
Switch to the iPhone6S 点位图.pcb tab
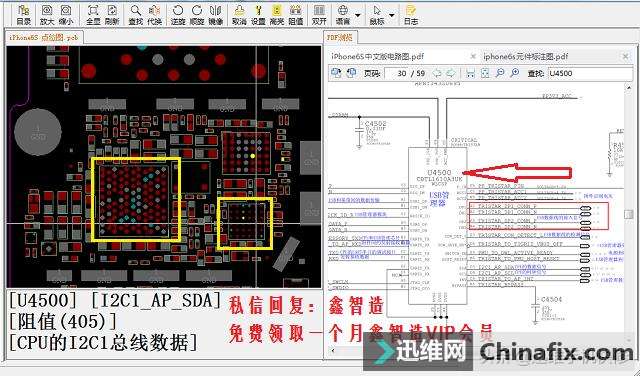[44, 37]
